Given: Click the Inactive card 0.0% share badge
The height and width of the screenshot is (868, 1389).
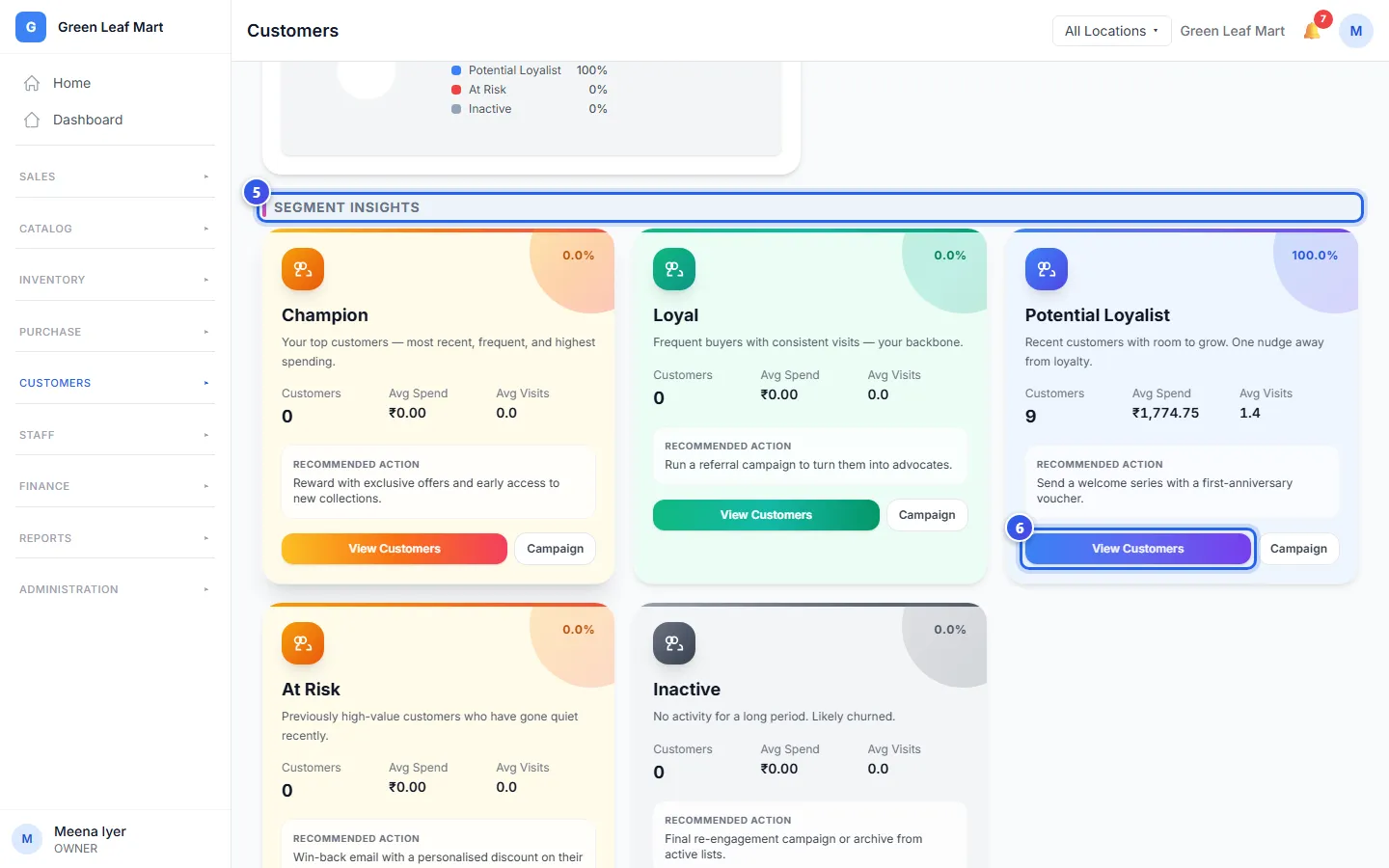Looking at the screenshot, I should (x=950, y=630).
